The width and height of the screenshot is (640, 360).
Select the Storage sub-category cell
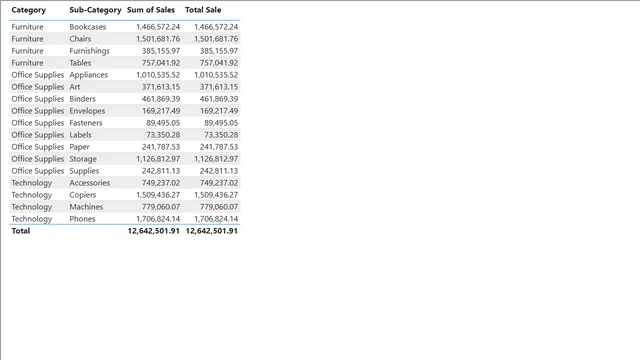tap(83, 159)
